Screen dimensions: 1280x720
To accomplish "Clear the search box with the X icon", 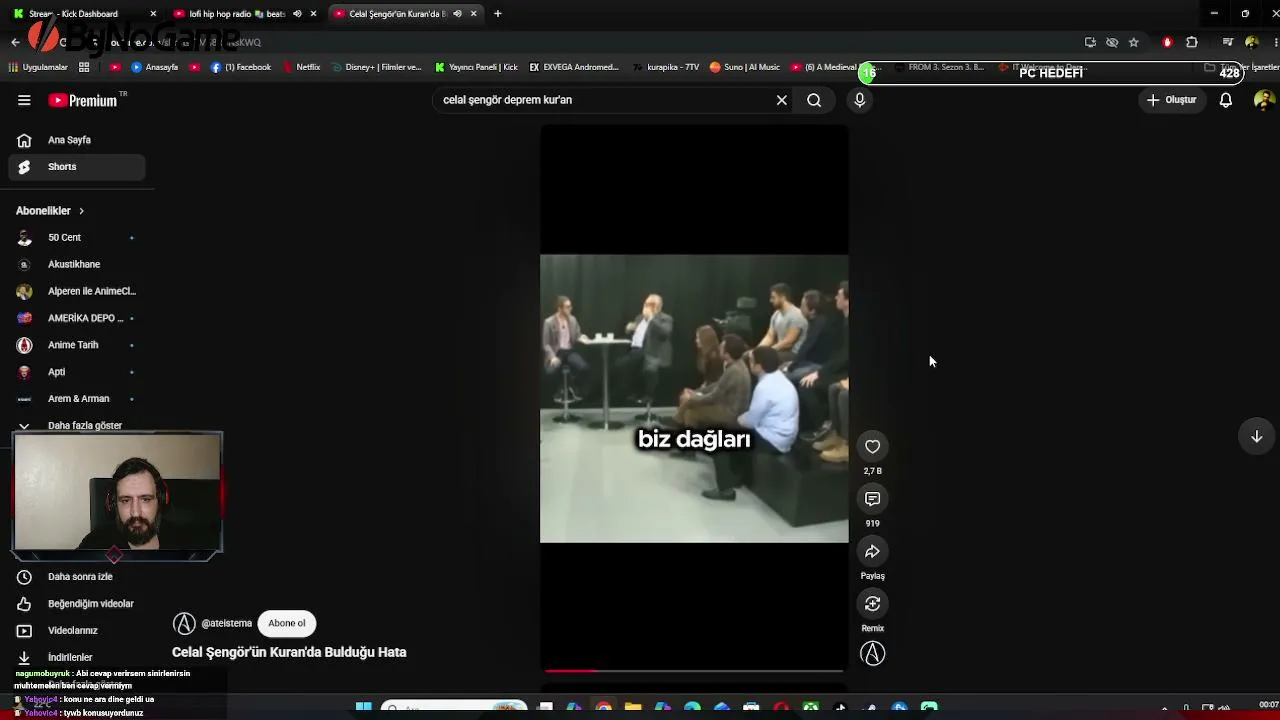I will pyautogui.click(x=782, y=100).
